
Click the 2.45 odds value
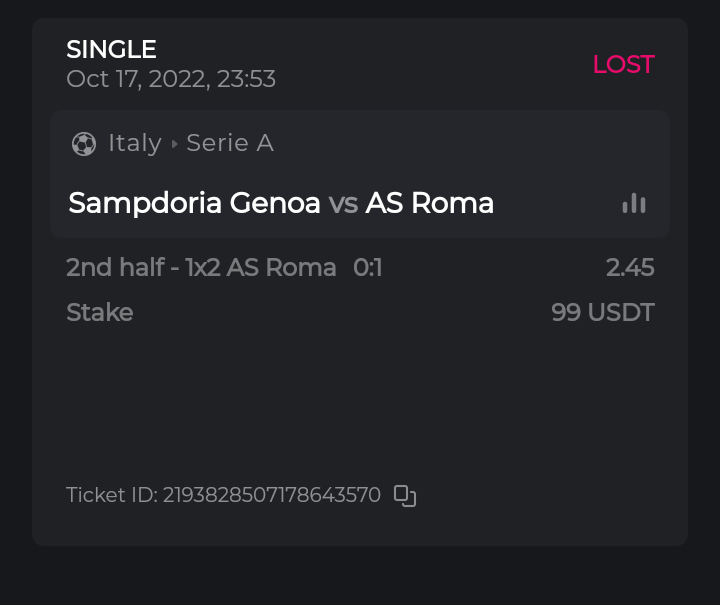(630, 267)
